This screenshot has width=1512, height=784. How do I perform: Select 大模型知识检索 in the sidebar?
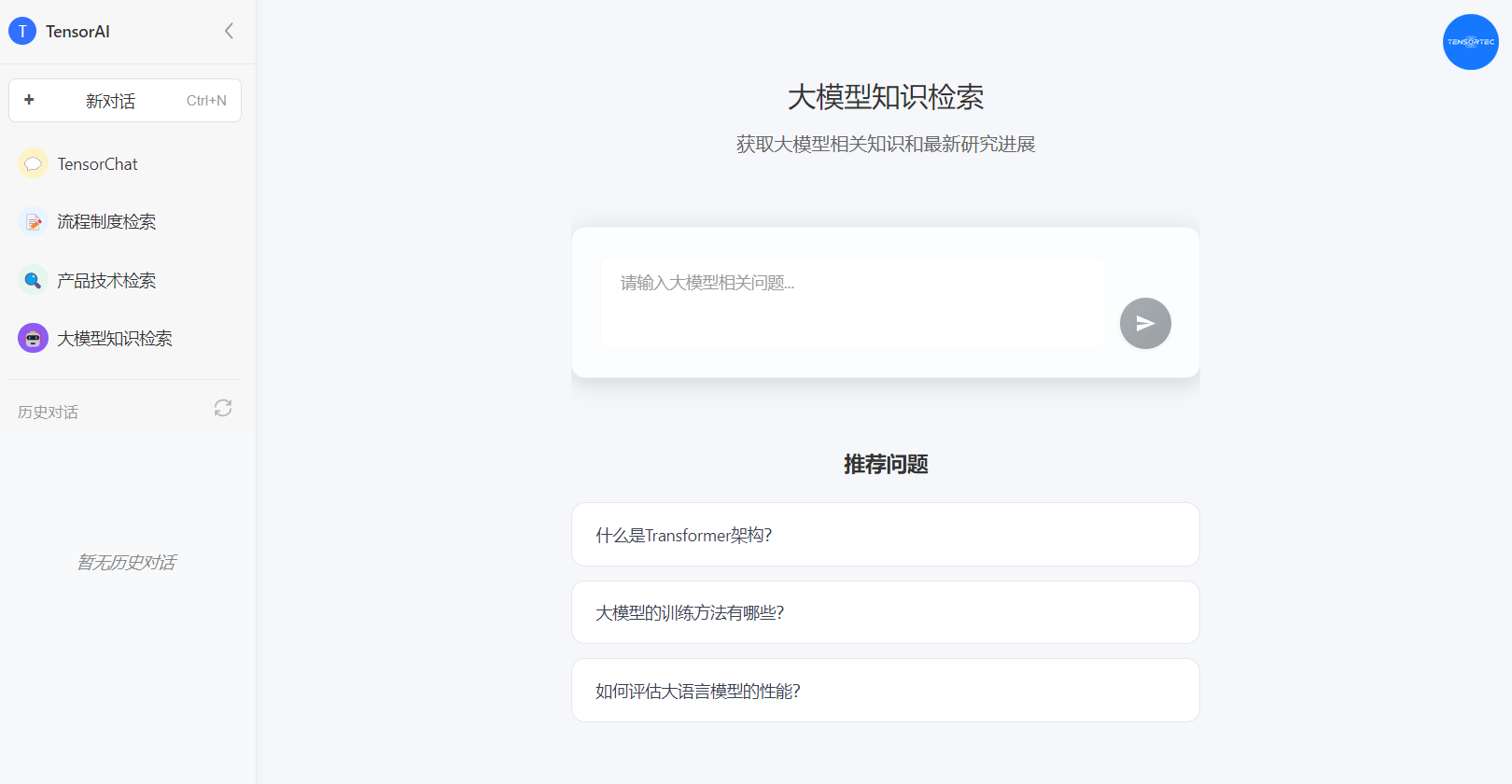click(115, 339)
